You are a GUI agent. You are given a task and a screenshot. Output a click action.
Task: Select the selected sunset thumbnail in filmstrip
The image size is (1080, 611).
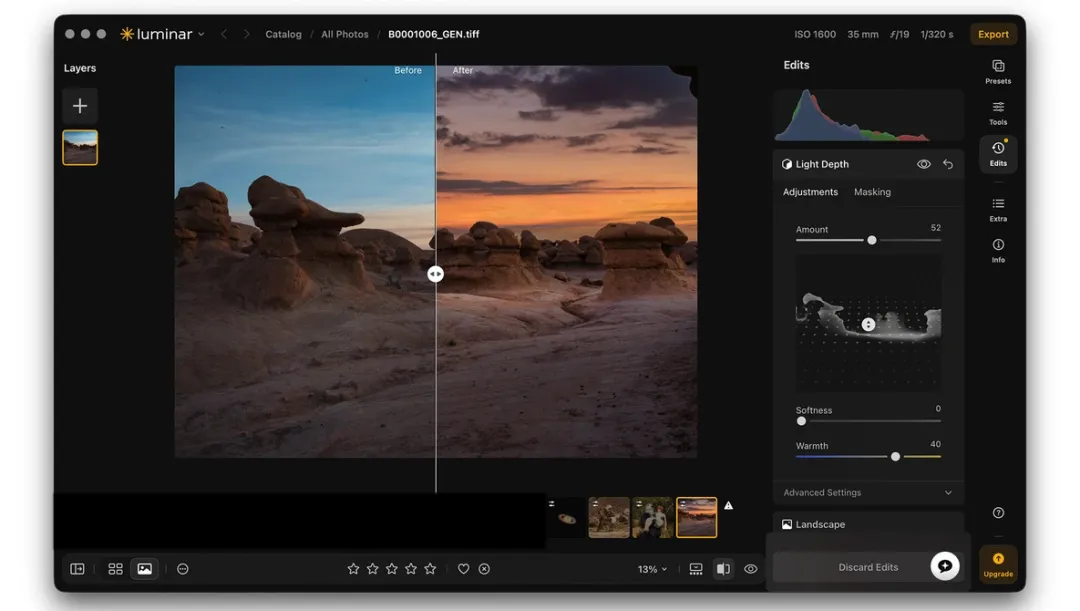696,518
